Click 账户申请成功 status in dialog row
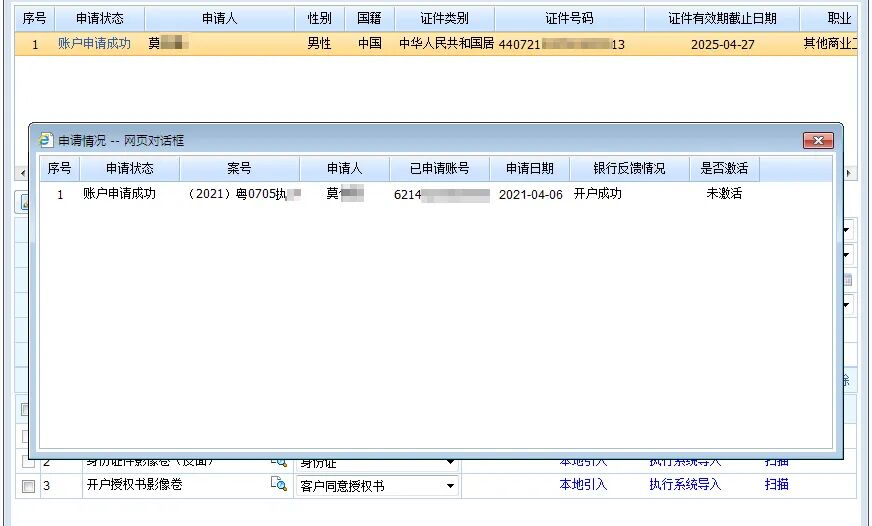The width and height of the screenshot is (872, 526). pos(119,193)
